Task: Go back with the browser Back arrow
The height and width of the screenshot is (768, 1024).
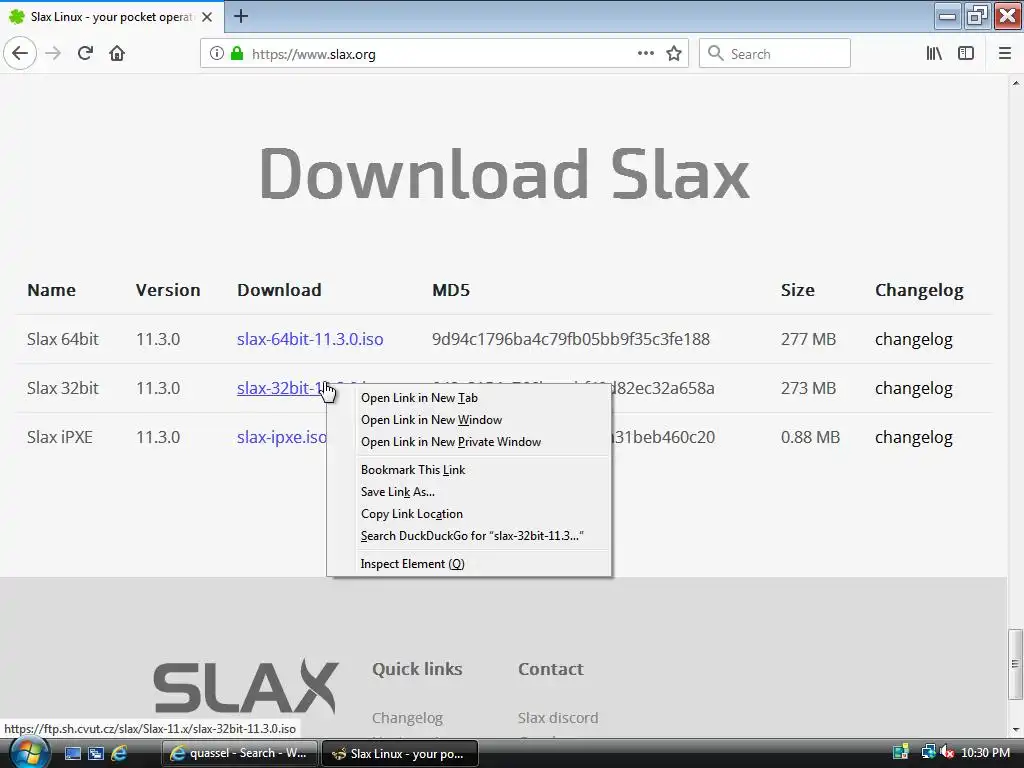Action: 20,54
